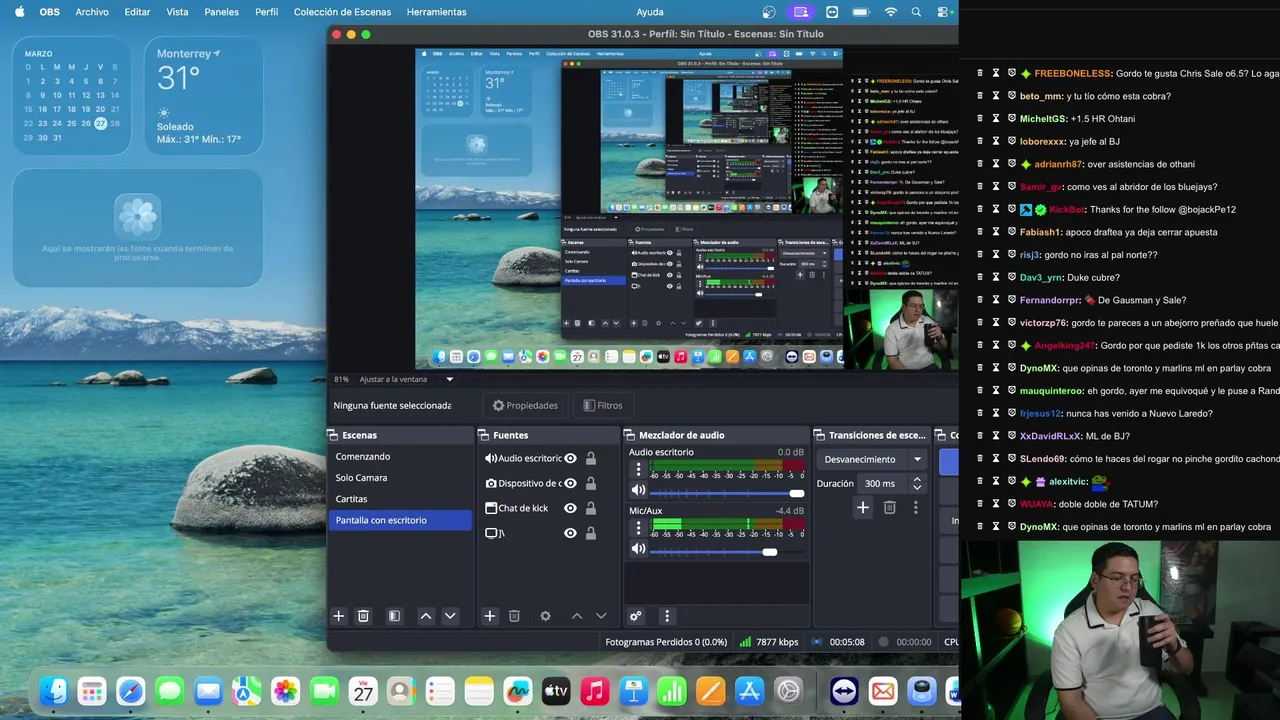This screenshot has height=720, width=1280.
Task: Select the Solo Camara scene
Action: (x=400, y=477)
